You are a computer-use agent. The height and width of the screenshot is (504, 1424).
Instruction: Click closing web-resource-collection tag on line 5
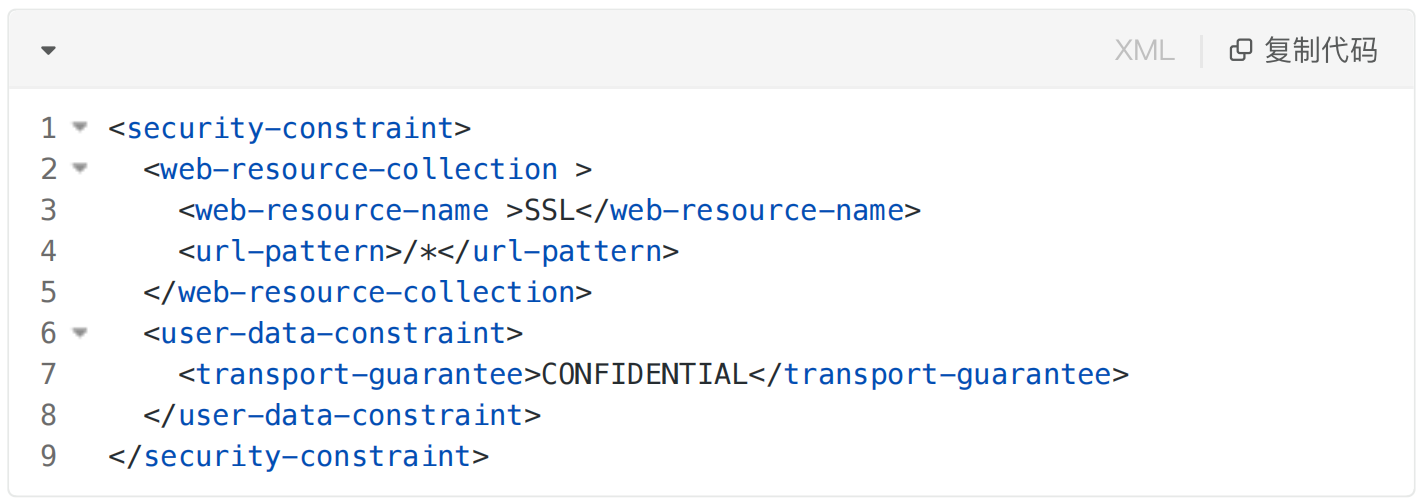point(376,292)
